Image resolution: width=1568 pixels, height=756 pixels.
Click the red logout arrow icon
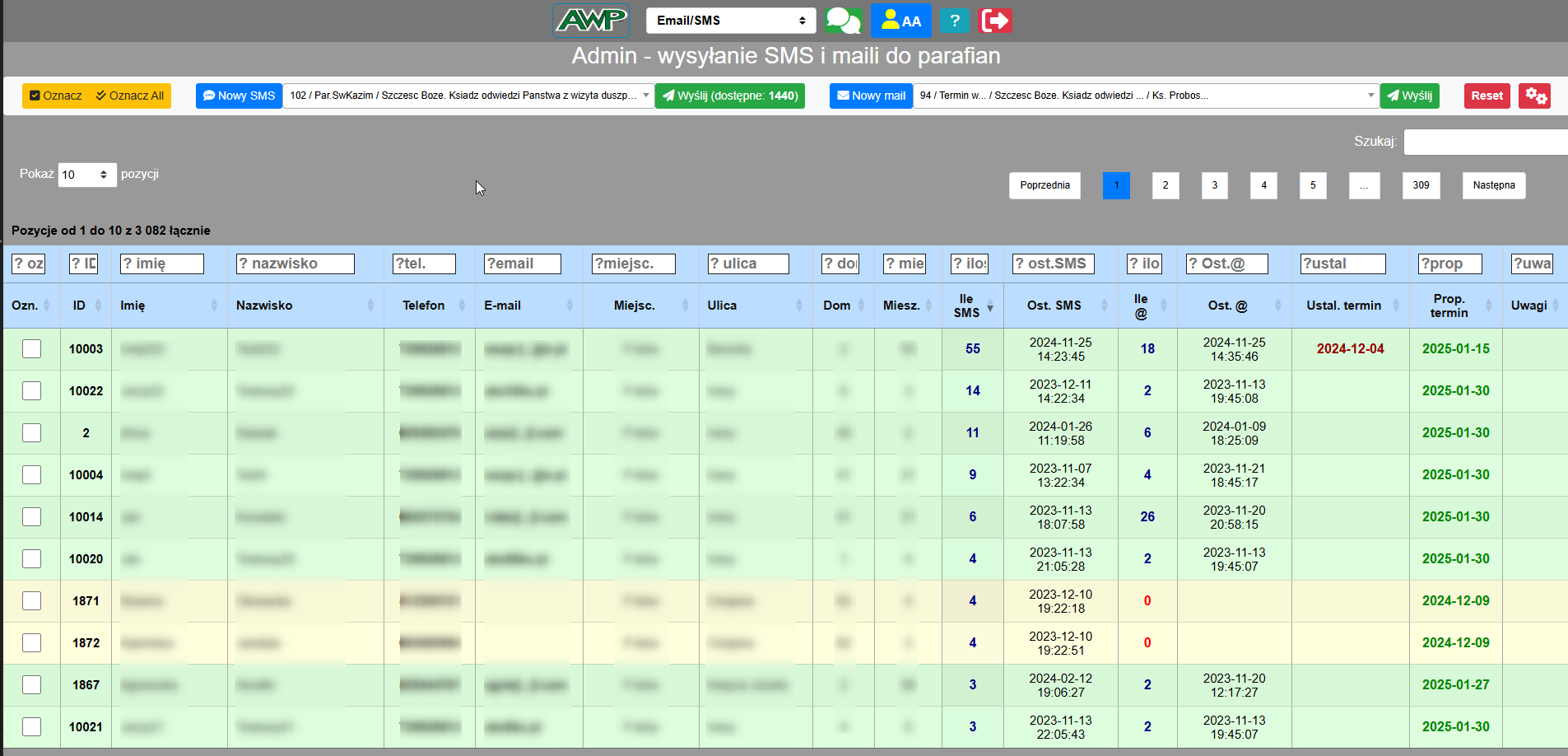[995, 21]
